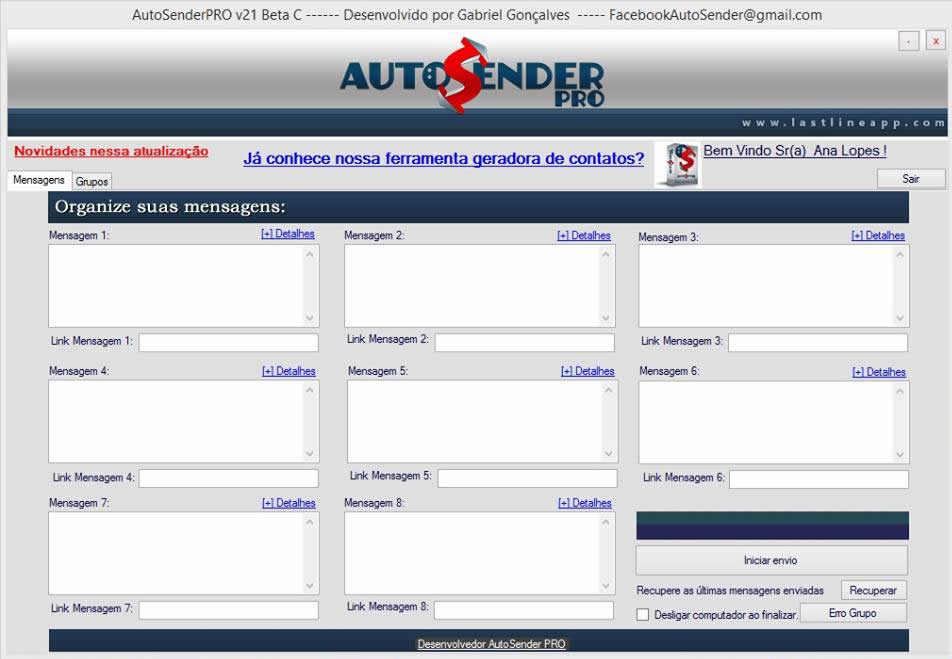
Task: Switch to the Grupos tab
Action: pyautogui.click(x=92, y=182)
